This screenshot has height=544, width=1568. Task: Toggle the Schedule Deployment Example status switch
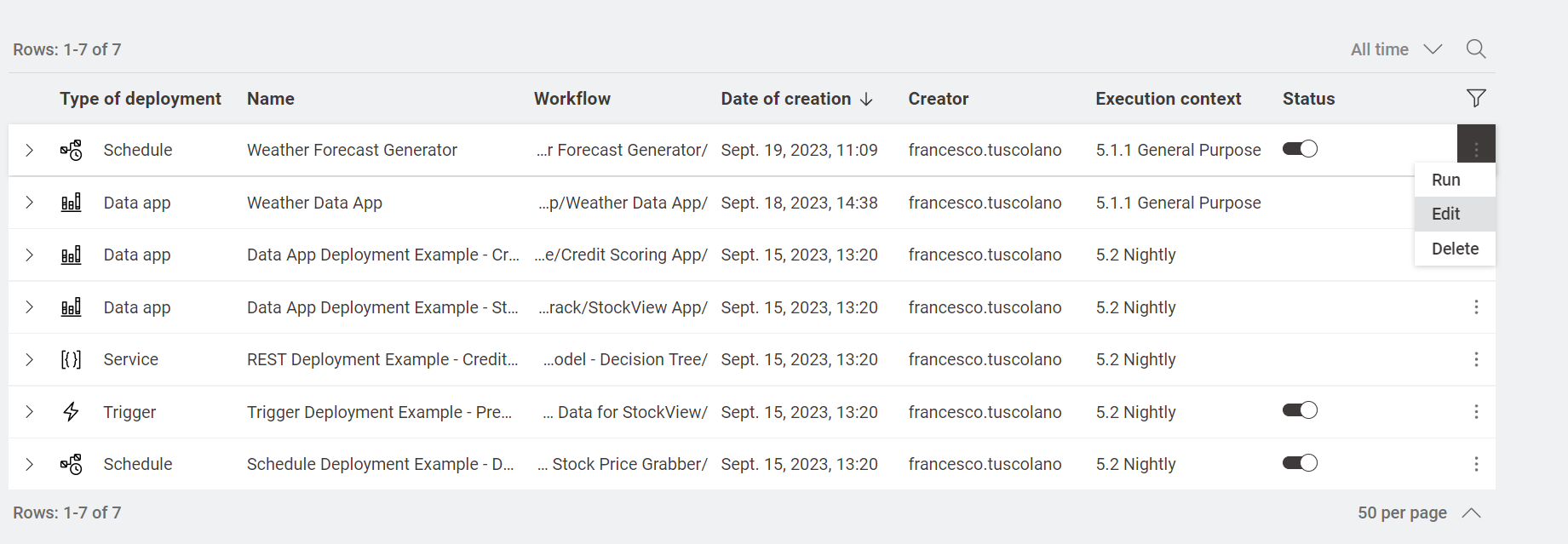(1300, 463)
